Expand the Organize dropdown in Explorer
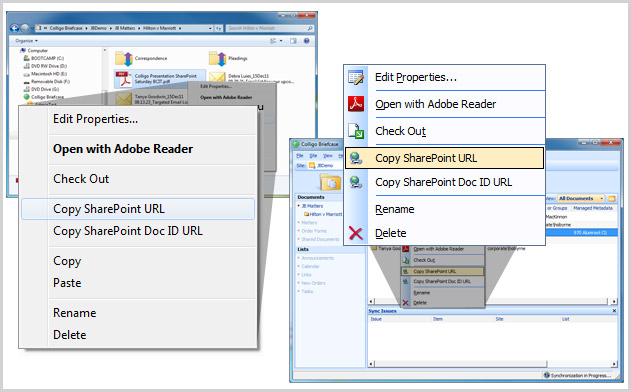The height and width of the screenshot is (392, 631). 27,41
